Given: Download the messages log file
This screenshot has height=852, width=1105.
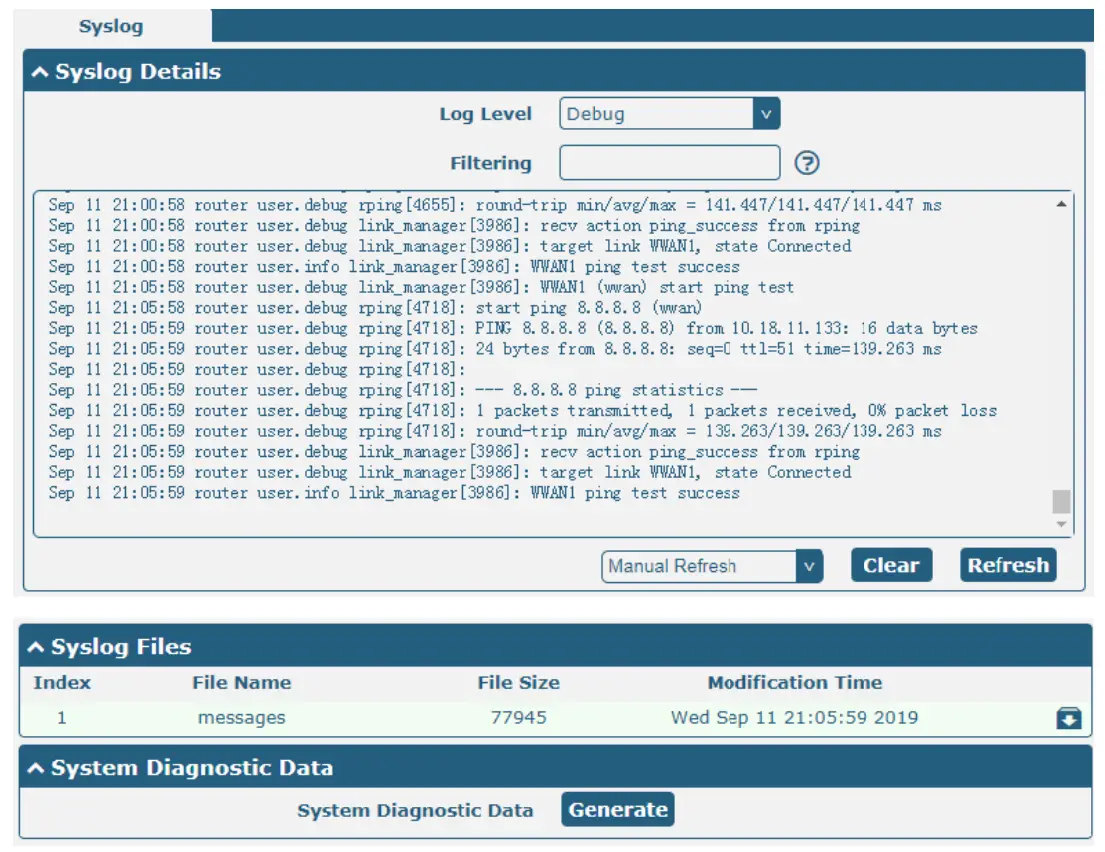Looking at the screenshot, I should [x=1068, y=718].
